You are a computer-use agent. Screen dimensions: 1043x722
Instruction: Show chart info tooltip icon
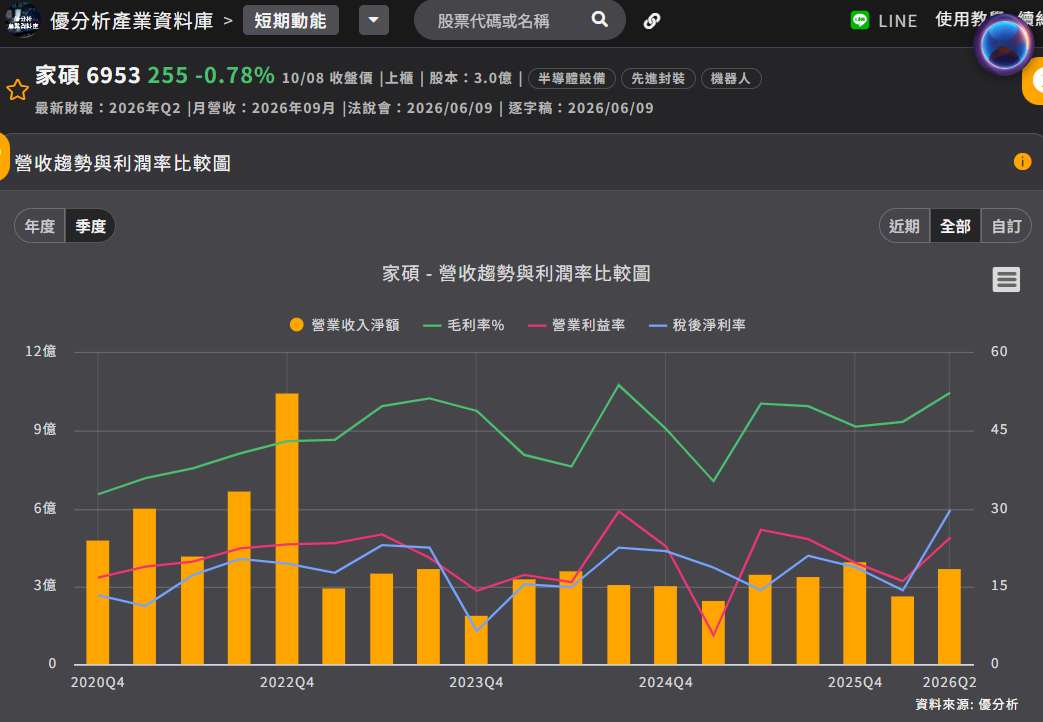[x=1022, y=162]
